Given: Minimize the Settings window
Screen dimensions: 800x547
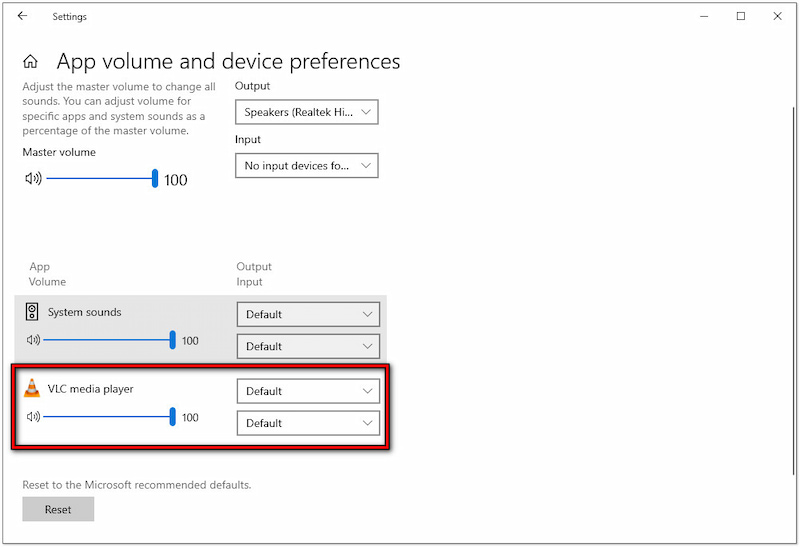Looking at the screenshot, I should tap(695, 16).
